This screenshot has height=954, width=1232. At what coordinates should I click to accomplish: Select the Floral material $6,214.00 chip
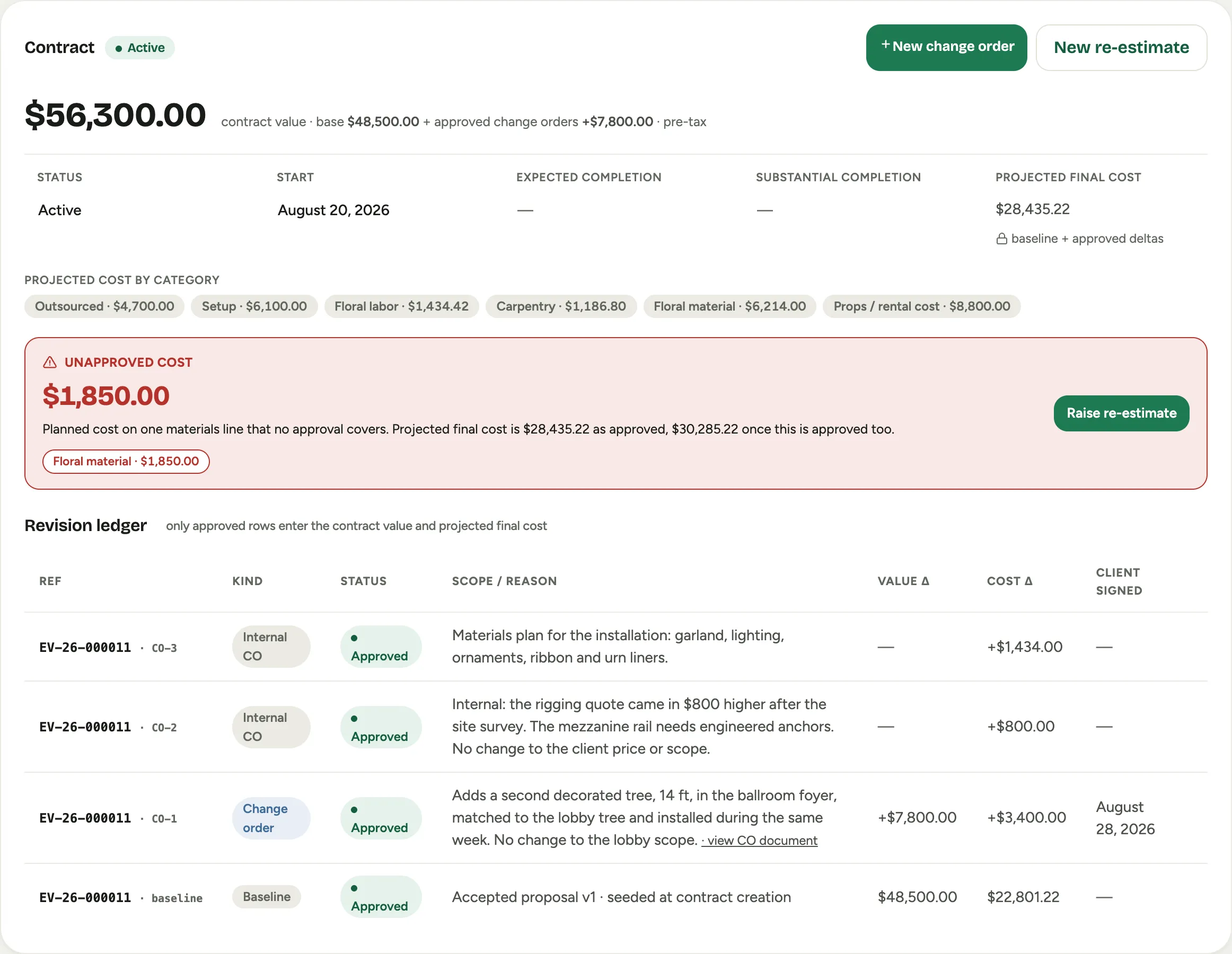(x=729, y=306)
